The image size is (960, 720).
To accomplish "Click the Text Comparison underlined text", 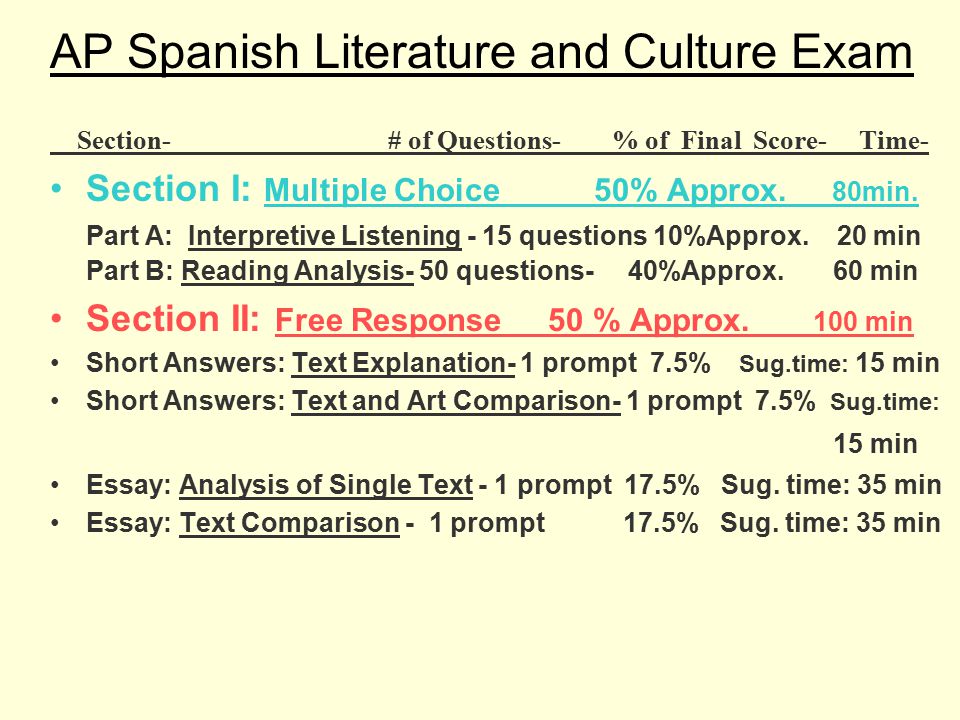I will pyautogui.click(x=290, y=523).
